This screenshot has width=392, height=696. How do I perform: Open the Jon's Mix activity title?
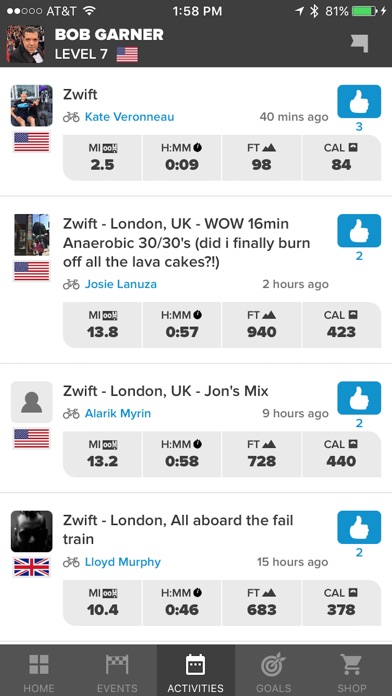(166, 391)
